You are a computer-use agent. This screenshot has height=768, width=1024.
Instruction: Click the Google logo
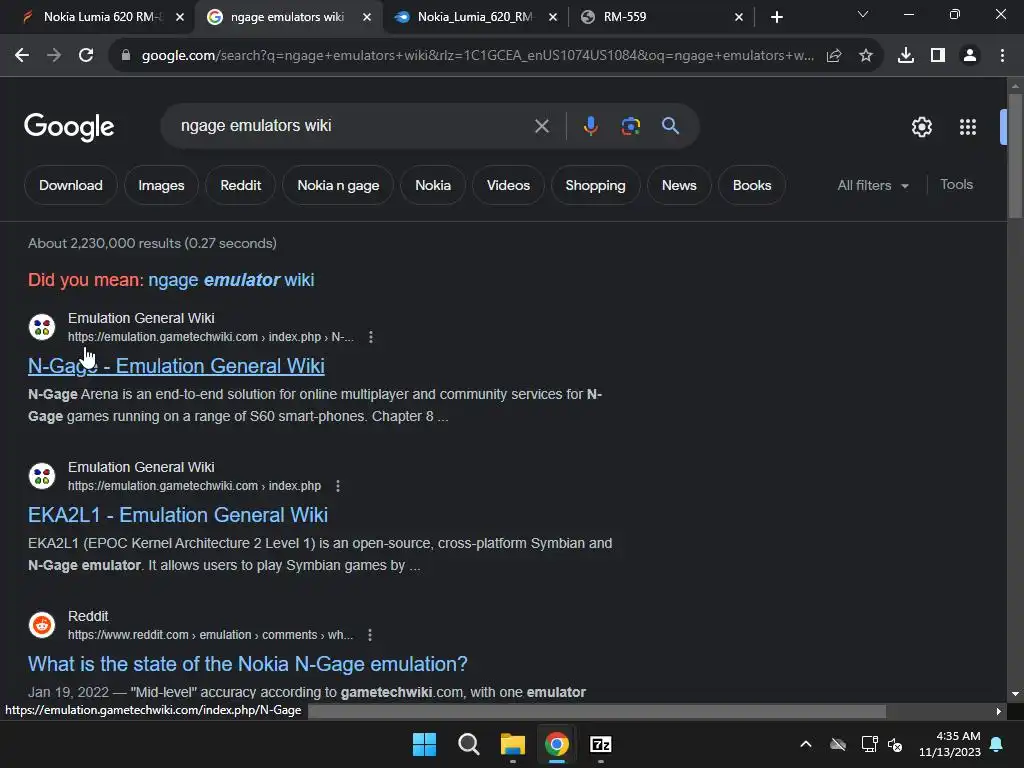[x=69, y=127]
